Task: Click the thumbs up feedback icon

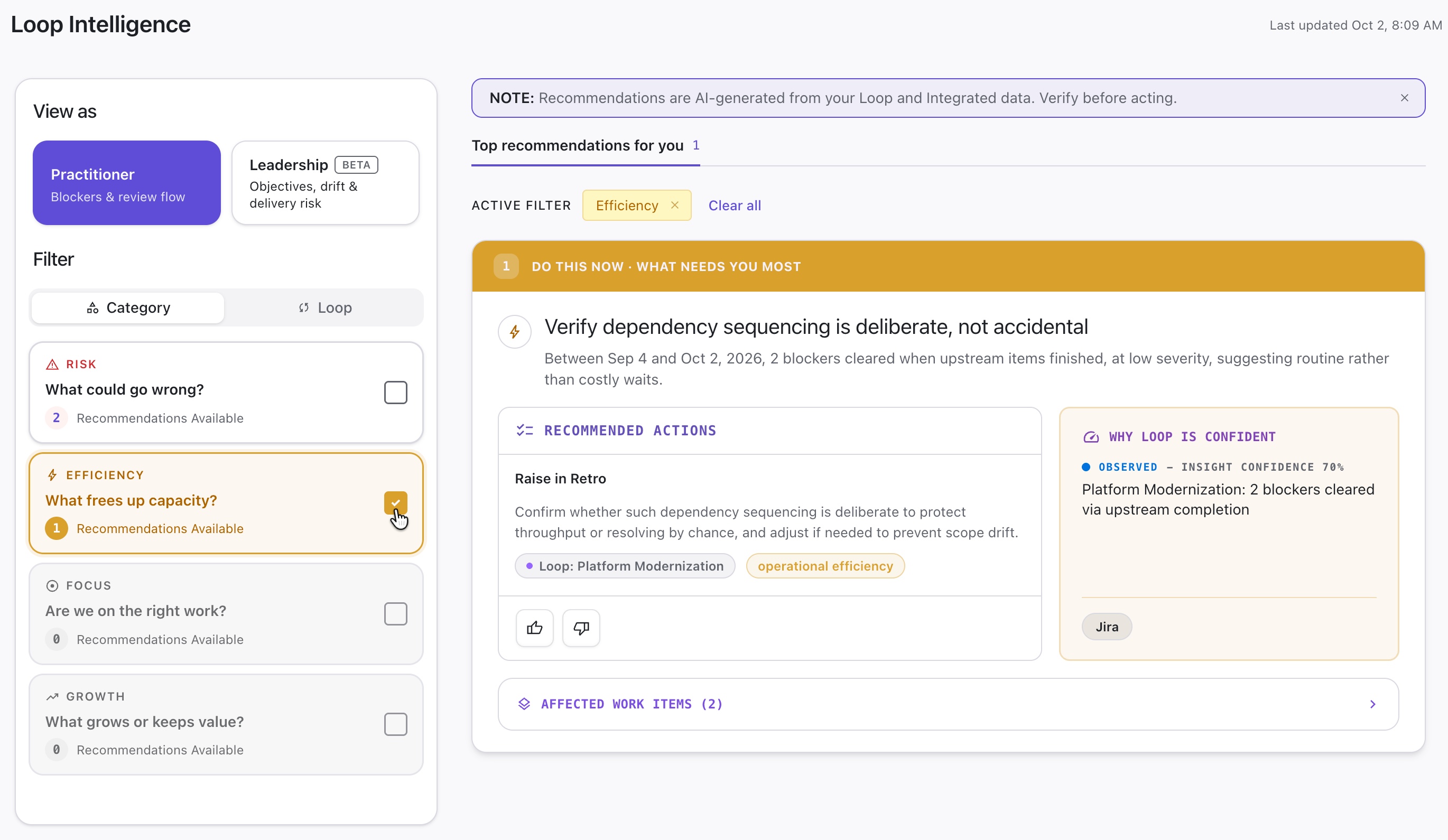Action: coord(534,628)
